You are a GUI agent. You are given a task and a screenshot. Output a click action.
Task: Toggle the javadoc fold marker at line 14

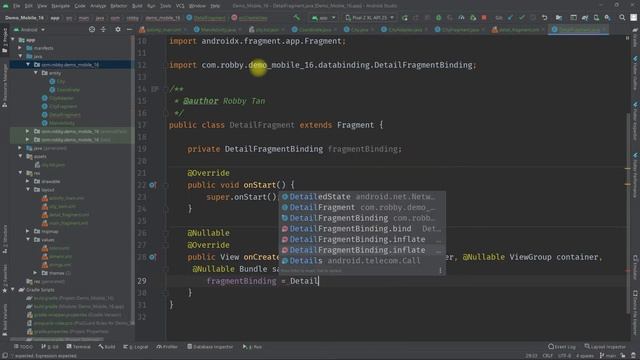(166, 89)
